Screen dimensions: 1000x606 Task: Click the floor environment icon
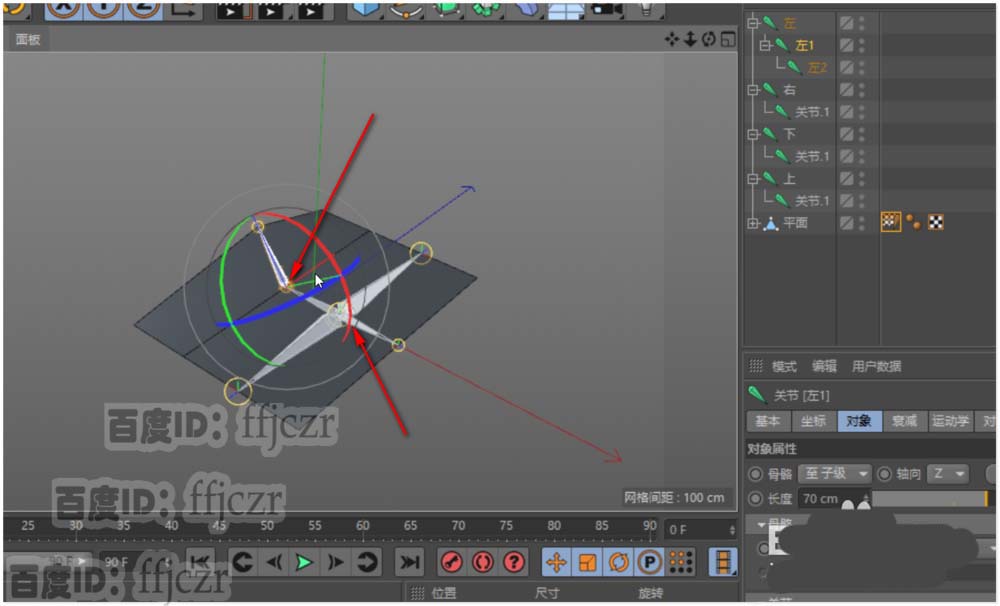coord(566,10)
